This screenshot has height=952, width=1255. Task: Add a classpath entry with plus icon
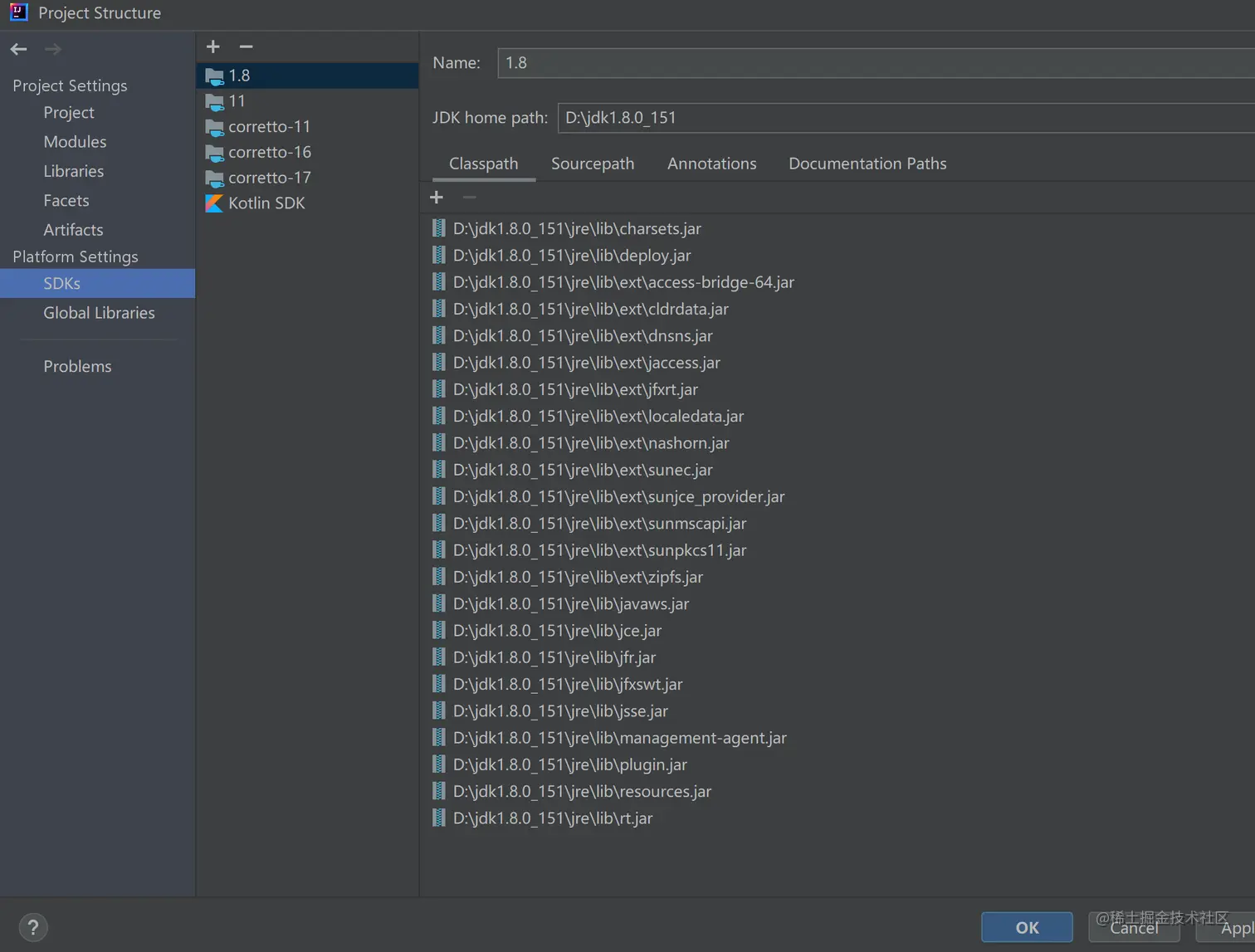point(437,197)
